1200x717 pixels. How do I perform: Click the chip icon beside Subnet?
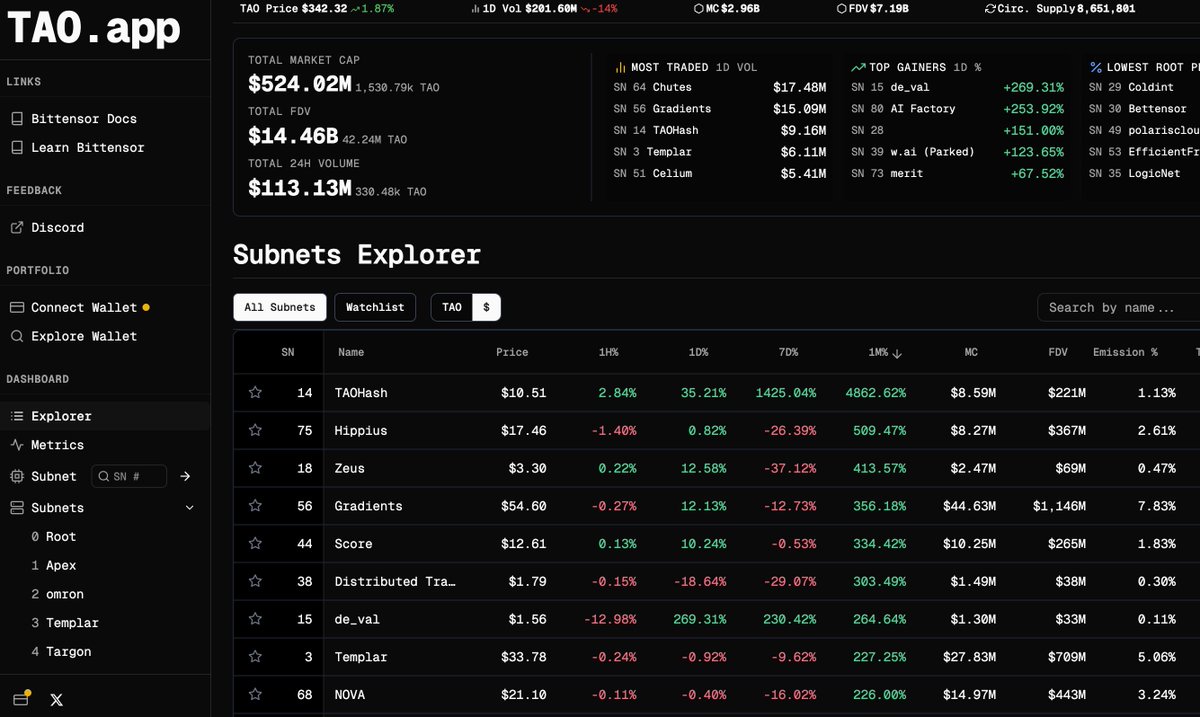coord(17,477)
